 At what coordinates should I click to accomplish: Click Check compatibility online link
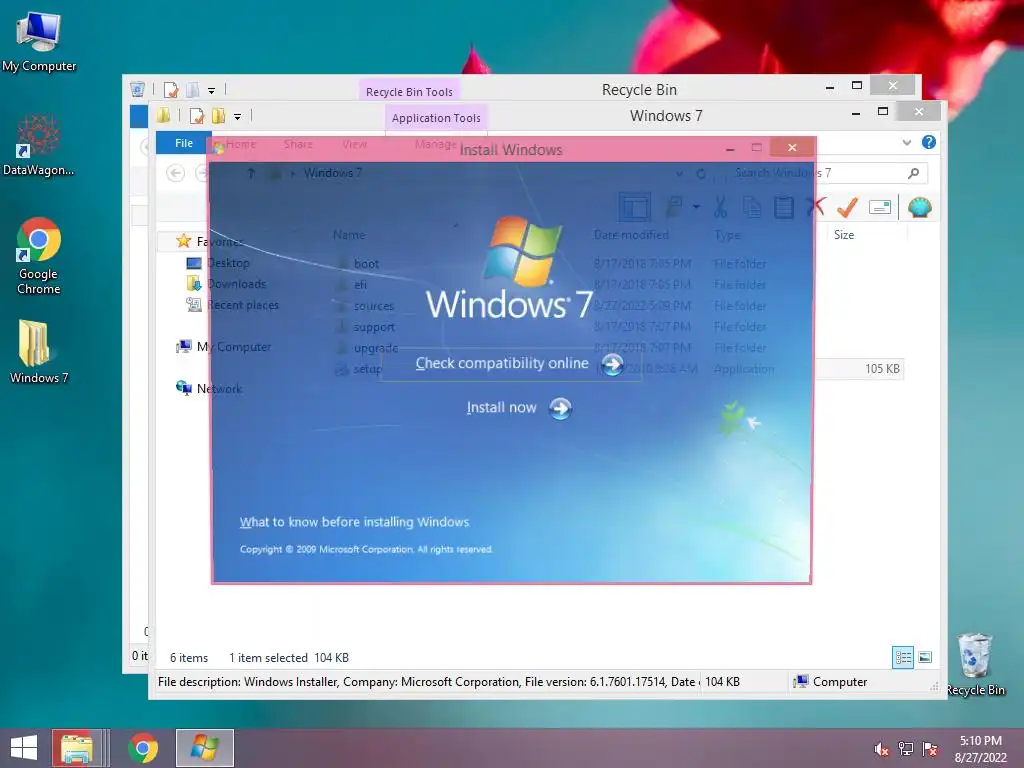(502, 364)
